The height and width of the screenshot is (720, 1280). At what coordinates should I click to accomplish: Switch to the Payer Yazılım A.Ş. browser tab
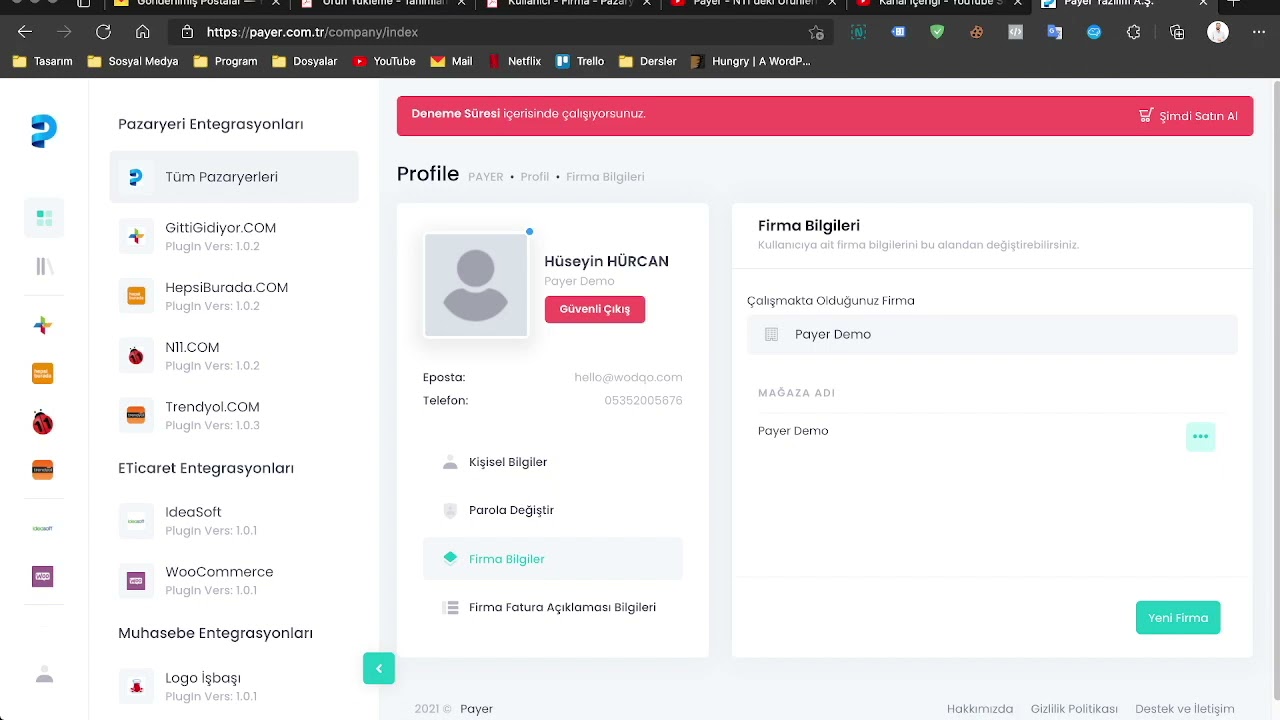[1124, 4]
